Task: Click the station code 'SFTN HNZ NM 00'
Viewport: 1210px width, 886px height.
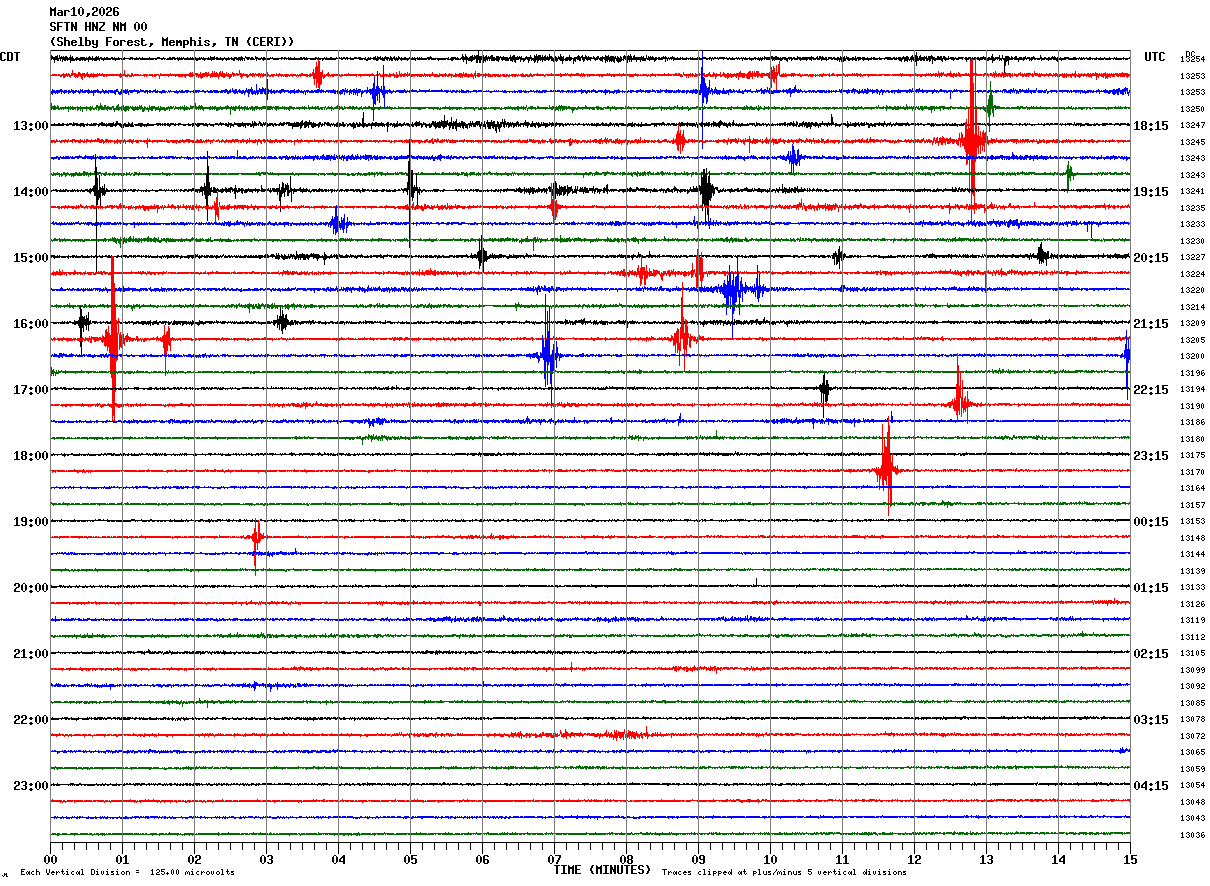Action: [x=98, y=27]
